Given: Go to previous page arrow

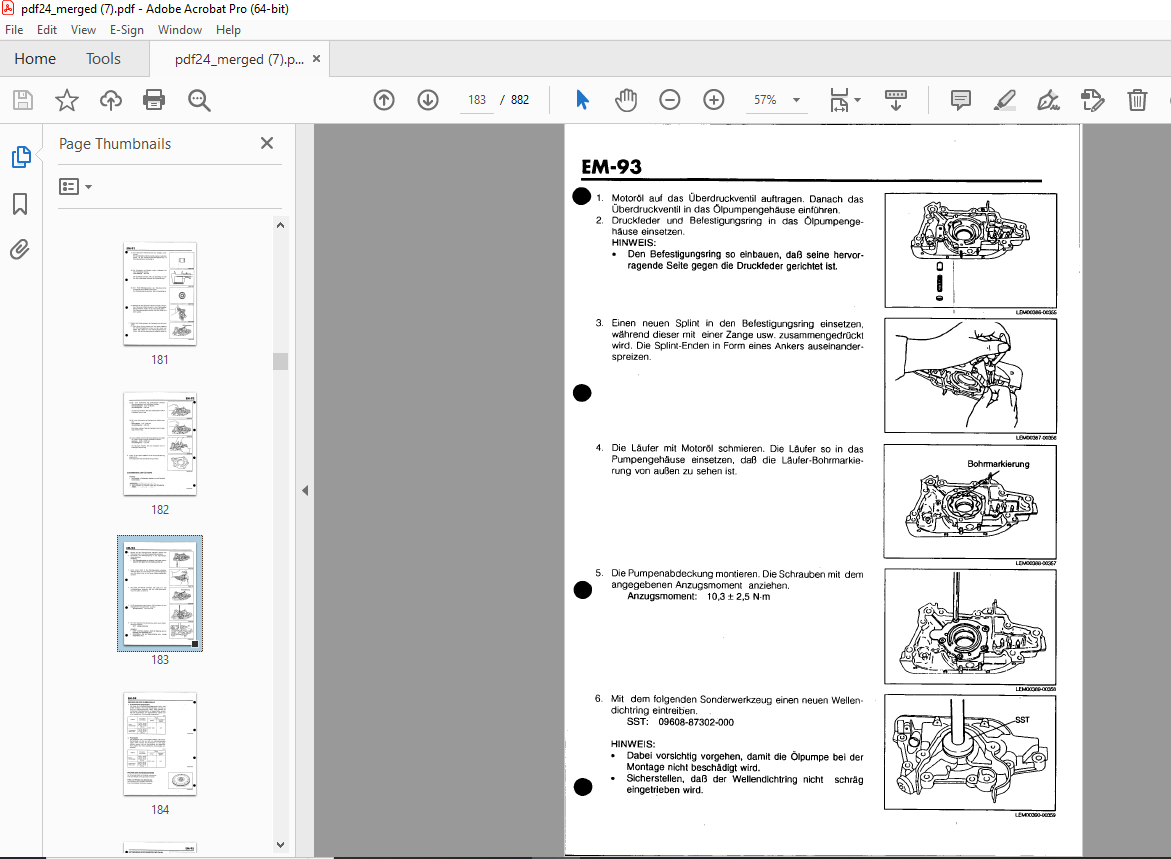Looking at the screenshot, I should [x=384, y=100].
